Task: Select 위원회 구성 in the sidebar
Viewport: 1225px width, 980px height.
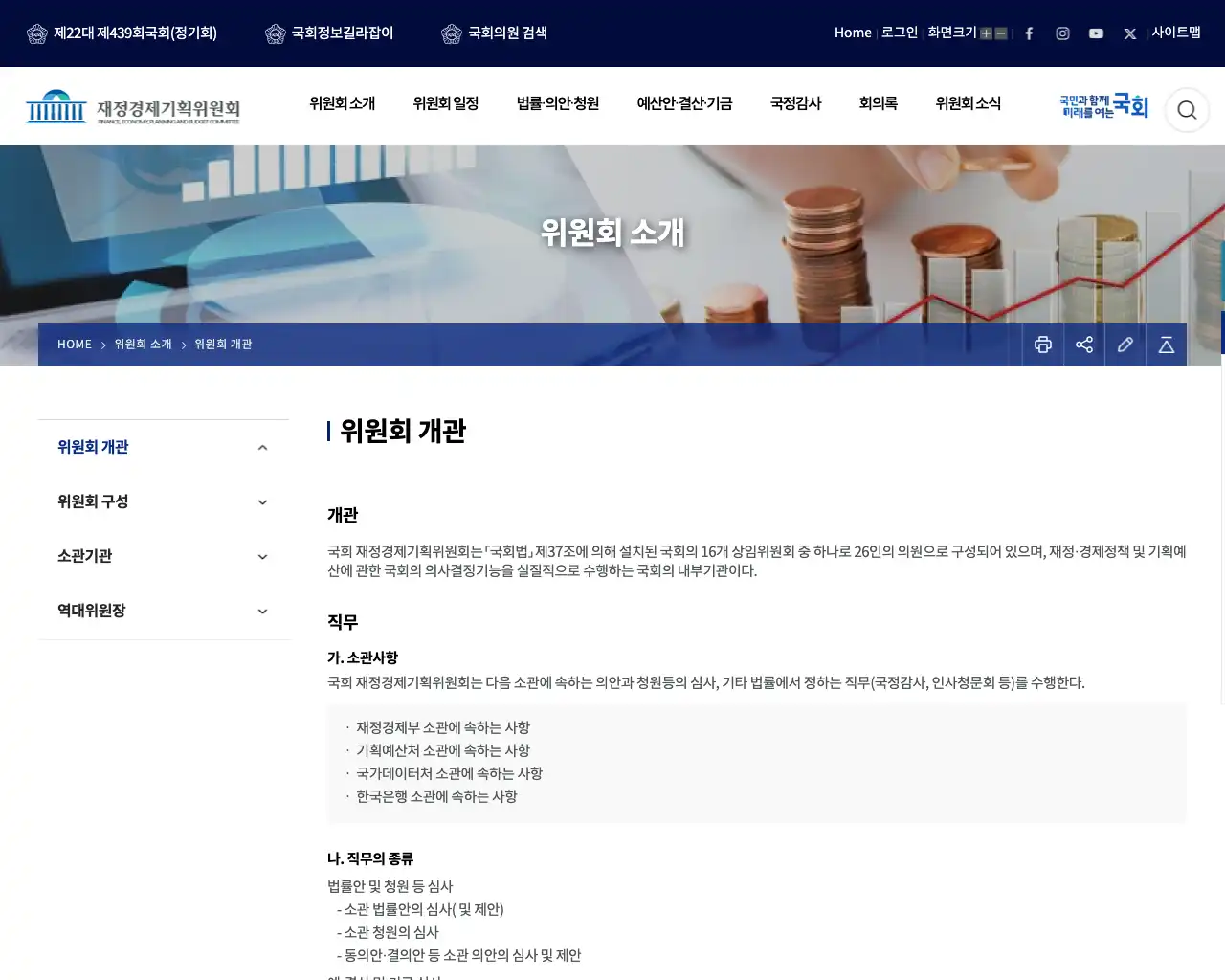Action: [x=93, y=501]
